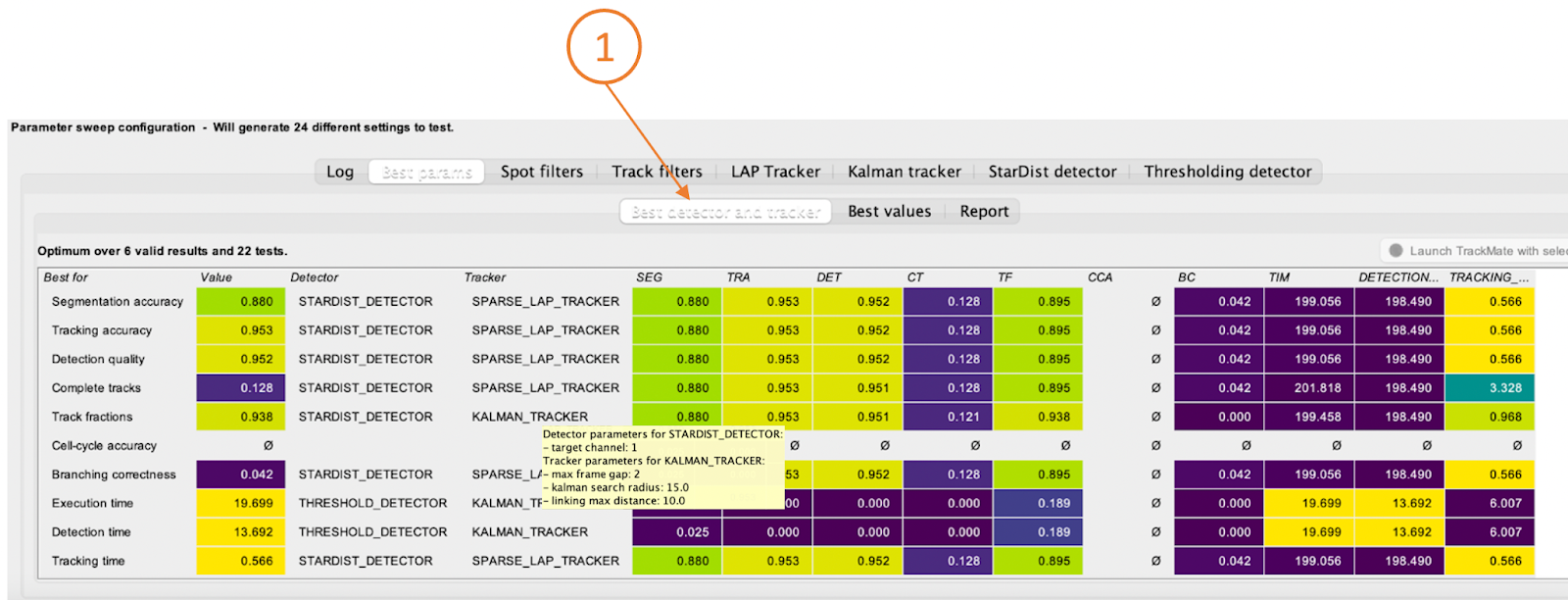The height and width of the screenshot is (600, 1568).
Task: Click the 0.025 SEG cell in Detection time row
Action: click(x=676, y=532)
